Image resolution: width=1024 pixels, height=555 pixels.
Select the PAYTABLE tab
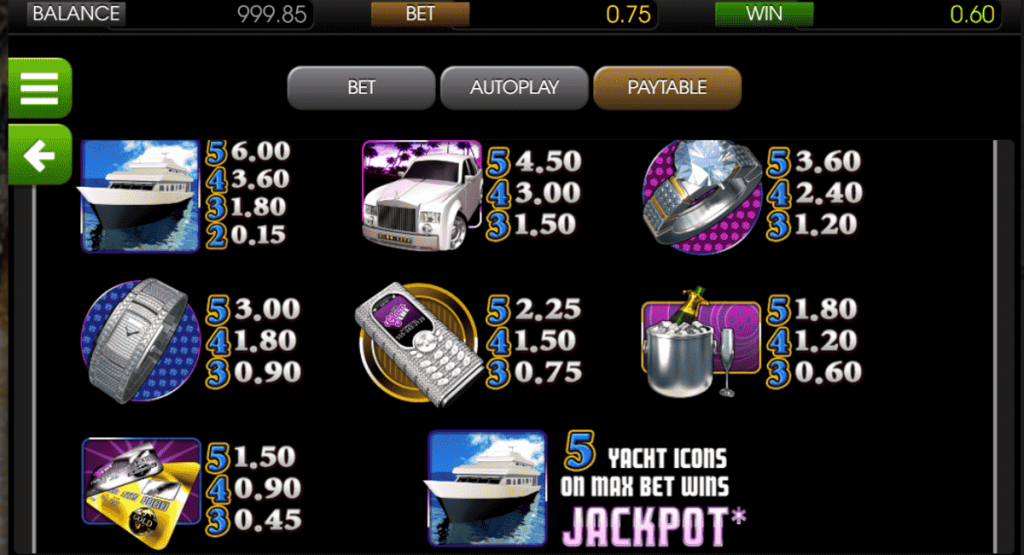pos(667,87)
